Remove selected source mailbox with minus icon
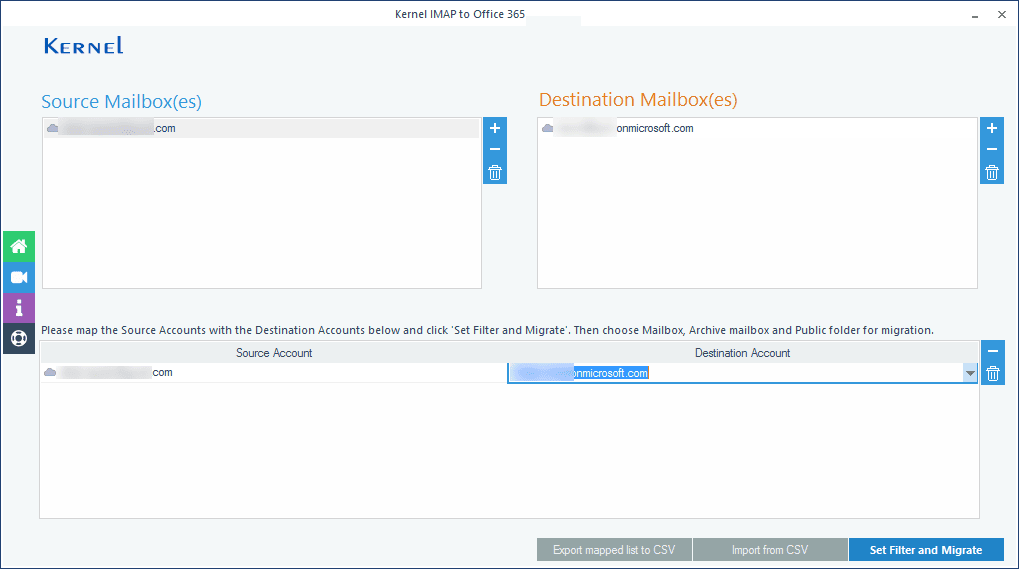Viewport: 1019px width, 569px height. pos(495,149)
